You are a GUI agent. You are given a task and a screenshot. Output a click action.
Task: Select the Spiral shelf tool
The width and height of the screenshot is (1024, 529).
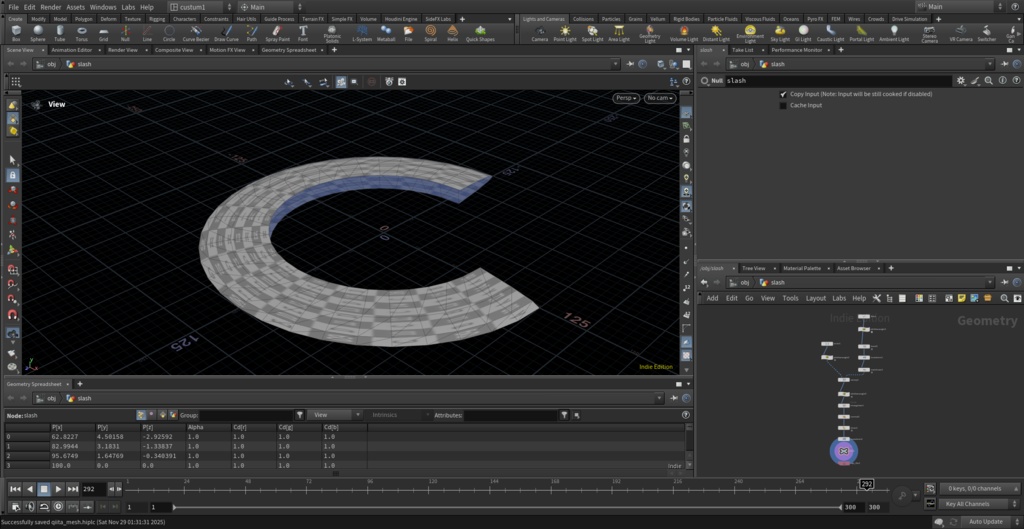431,33
